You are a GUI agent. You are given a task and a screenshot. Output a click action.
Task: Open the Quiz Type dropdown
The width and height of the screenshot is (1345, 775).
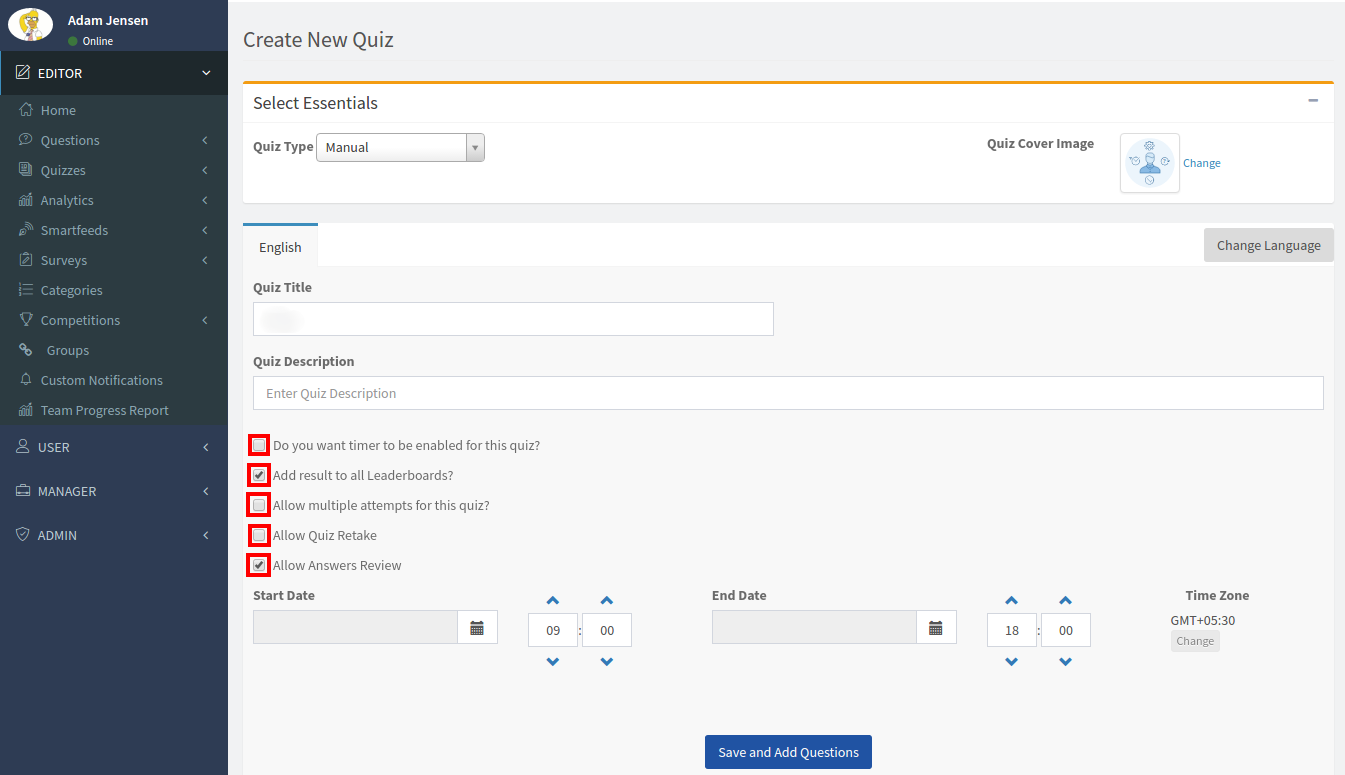(400, 147)
